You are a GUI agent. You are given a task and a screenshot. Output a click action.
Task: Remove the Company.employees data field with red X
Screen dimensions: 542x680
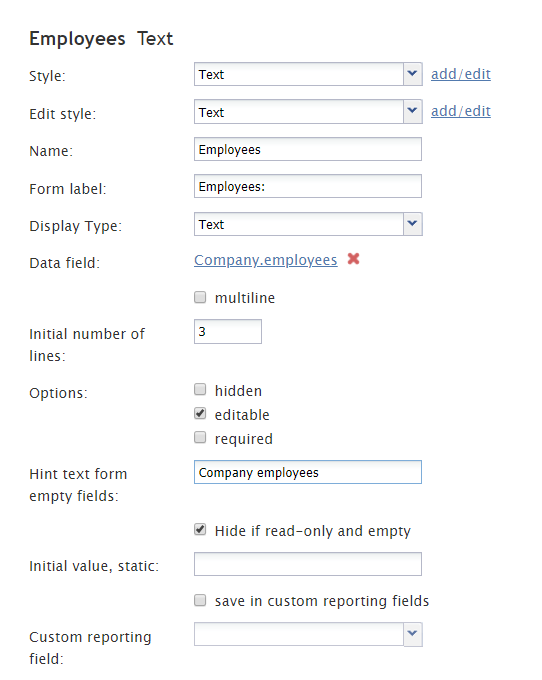(x=353, y=259)
